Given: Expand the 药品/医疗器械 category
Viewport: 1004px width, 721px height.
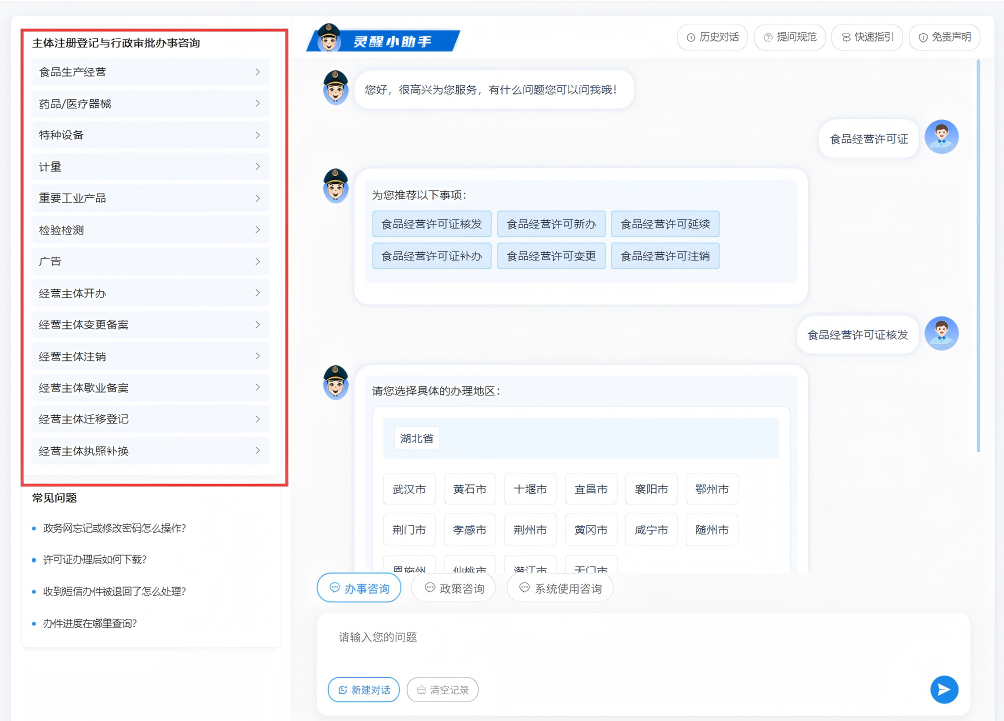Looking at the screenshot, I should point(148,103).
